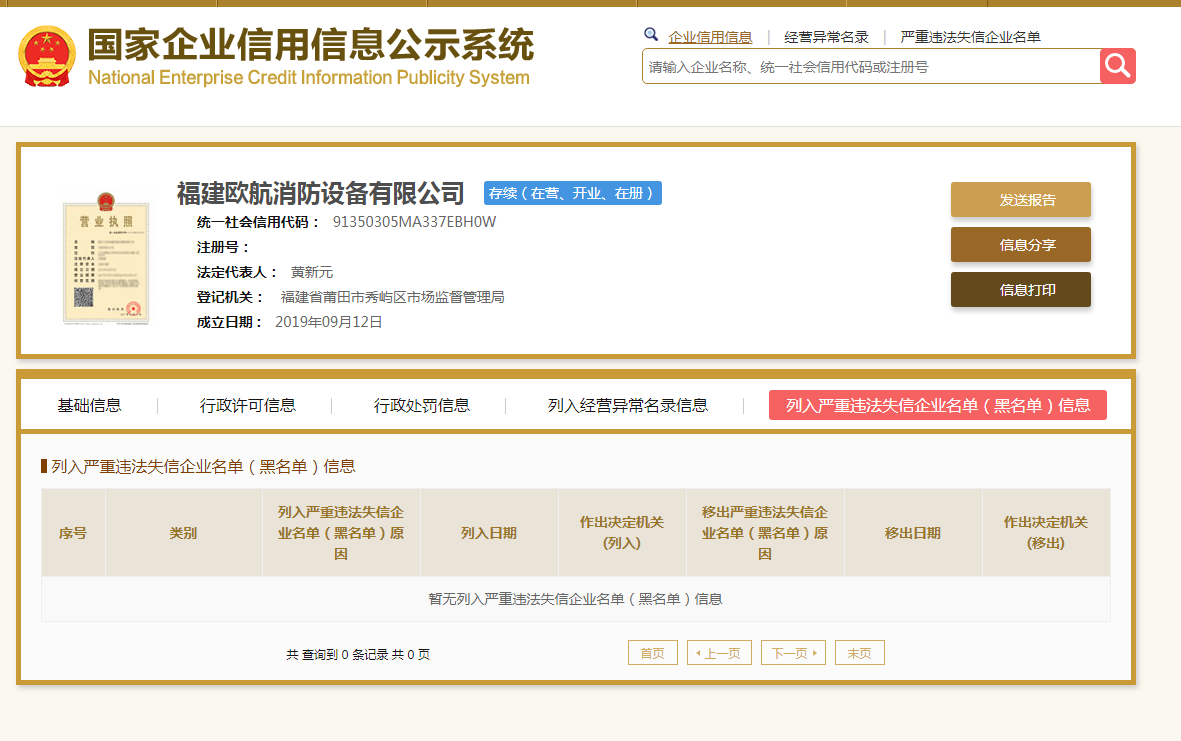Click the red search magnifier button
Viewport: 1181px width, 741px height.
pos(1118,66)
